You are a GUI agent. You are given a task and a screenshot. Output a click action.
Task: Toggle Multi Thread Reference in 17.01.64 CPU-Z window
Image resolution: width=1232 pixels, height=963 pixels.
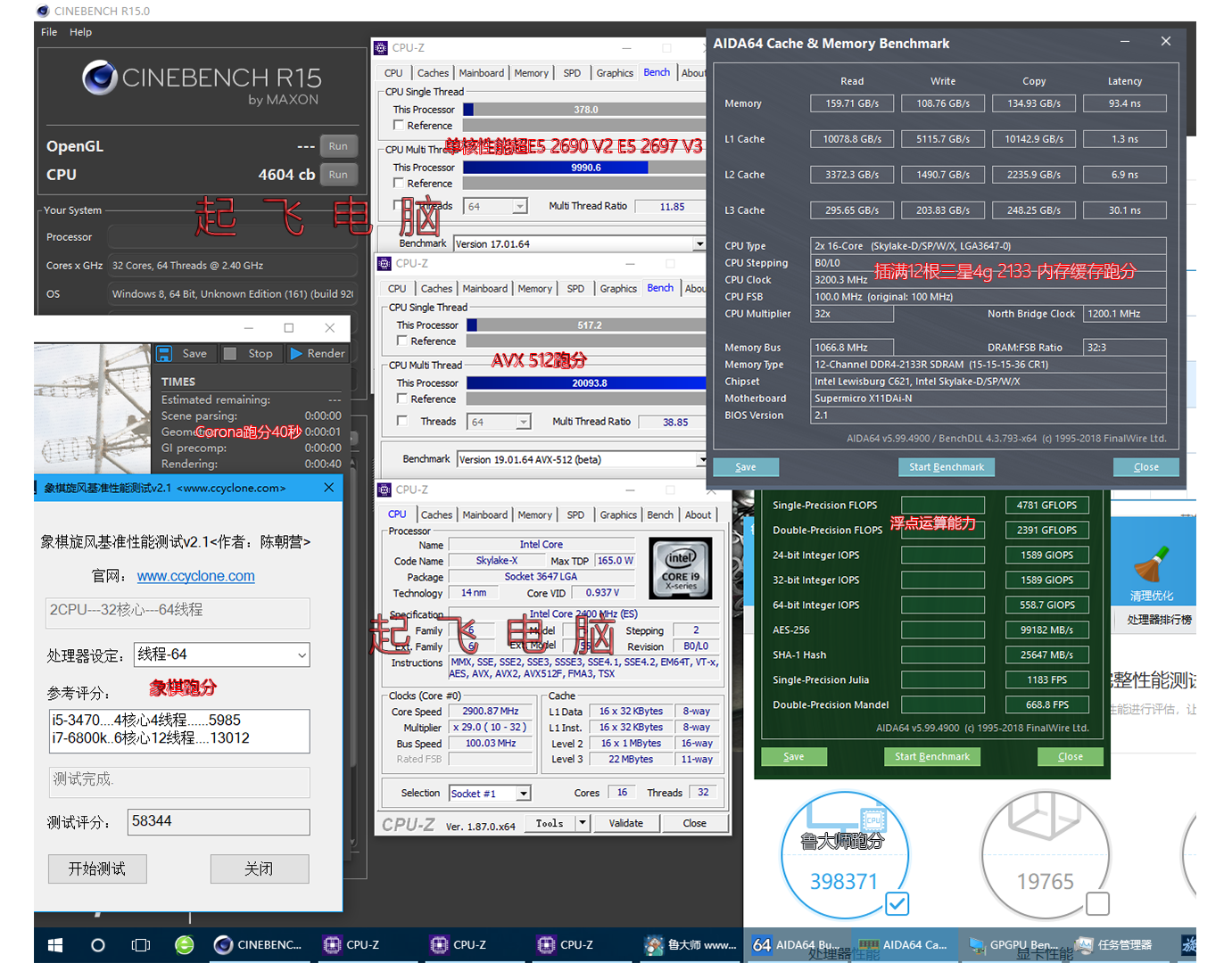tap(399, 184)
